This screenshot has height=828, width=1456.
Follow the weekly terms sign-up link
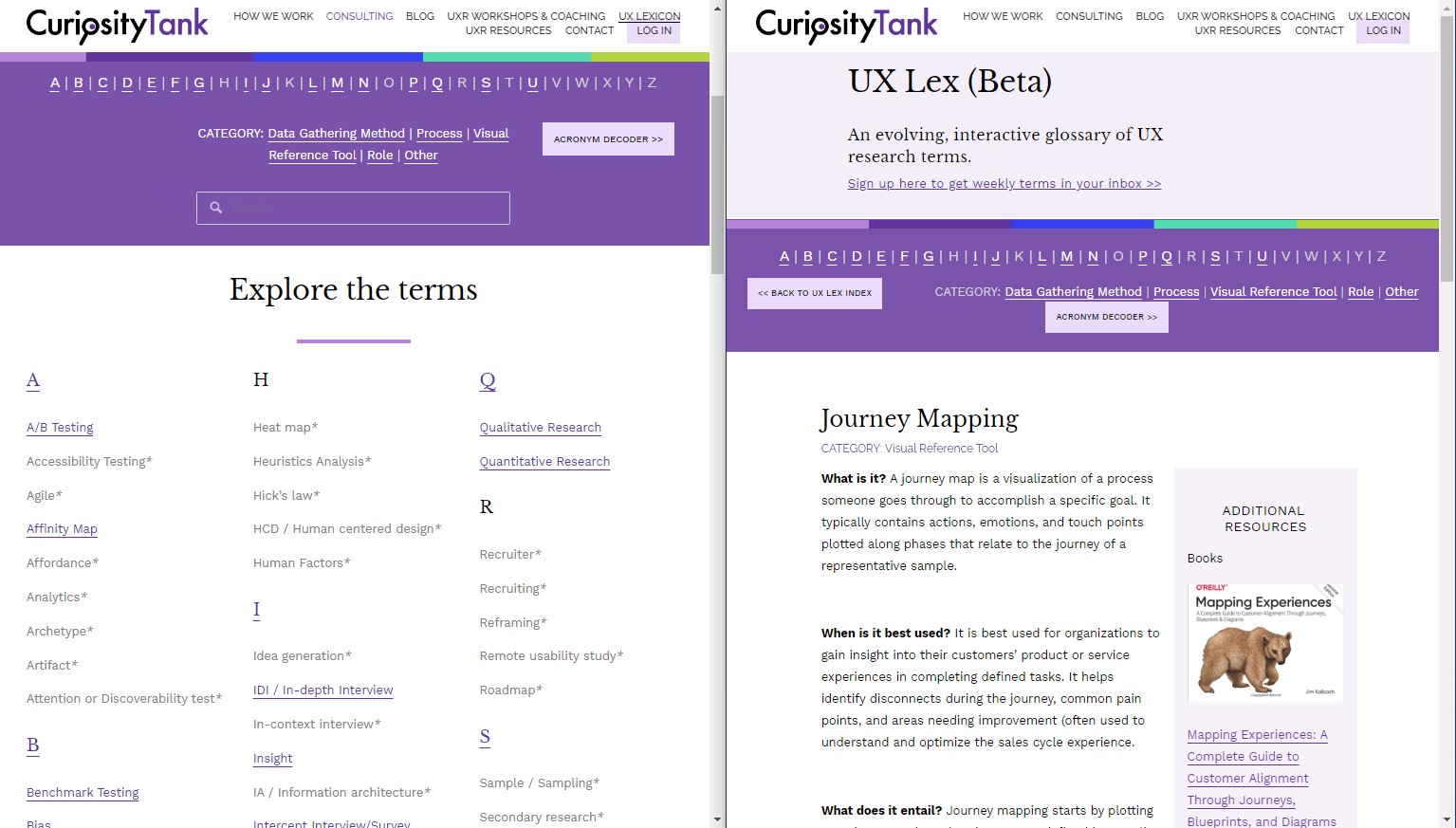[x=1004, y=184]
